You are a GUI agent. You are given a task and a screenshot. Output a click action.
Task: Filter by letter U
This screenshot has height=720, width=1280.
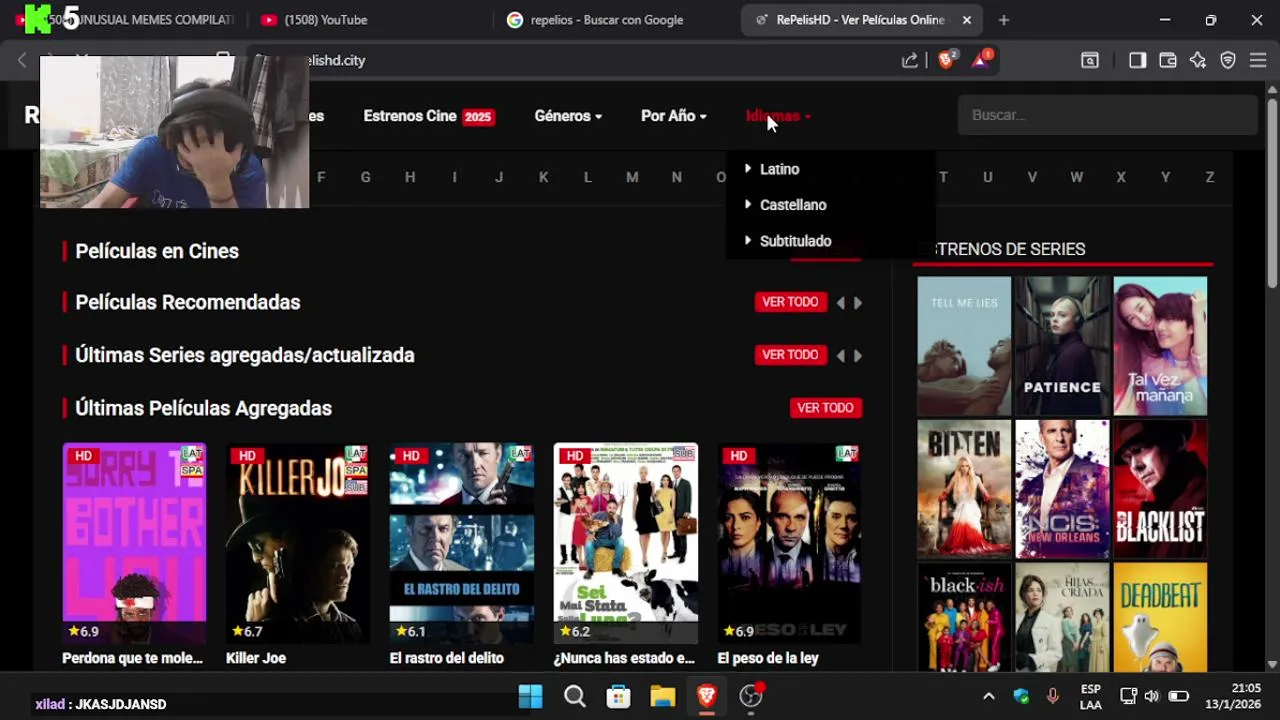pos(988,177)
